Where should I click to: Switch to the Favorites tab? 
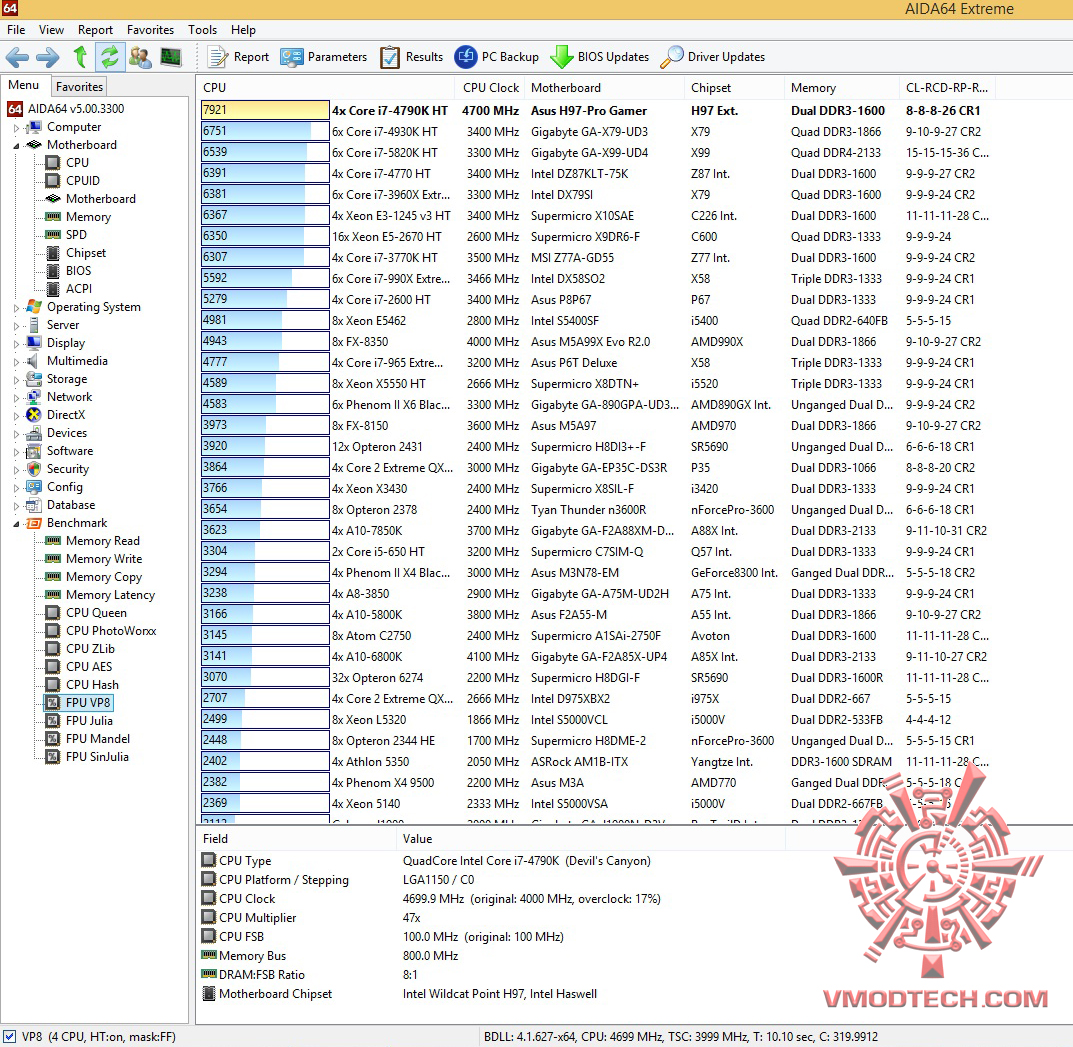pyautogui.click(x=79, y=87)
